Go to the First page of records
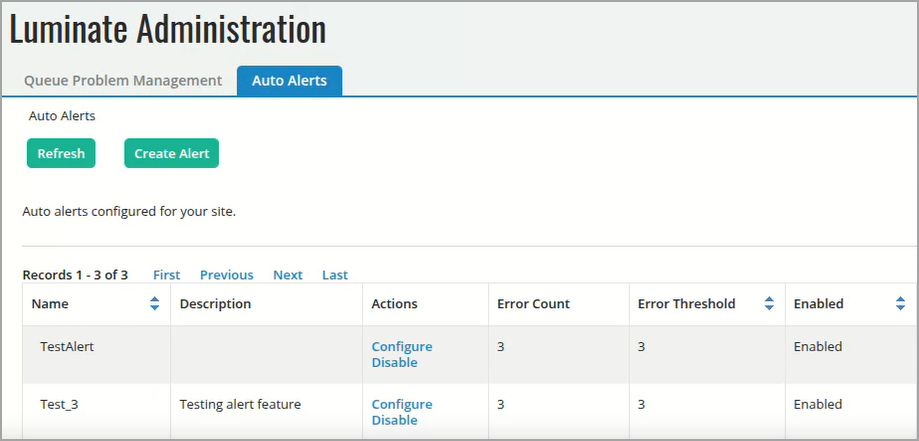This screenshot has height=441, width=919. coord(167,275)
